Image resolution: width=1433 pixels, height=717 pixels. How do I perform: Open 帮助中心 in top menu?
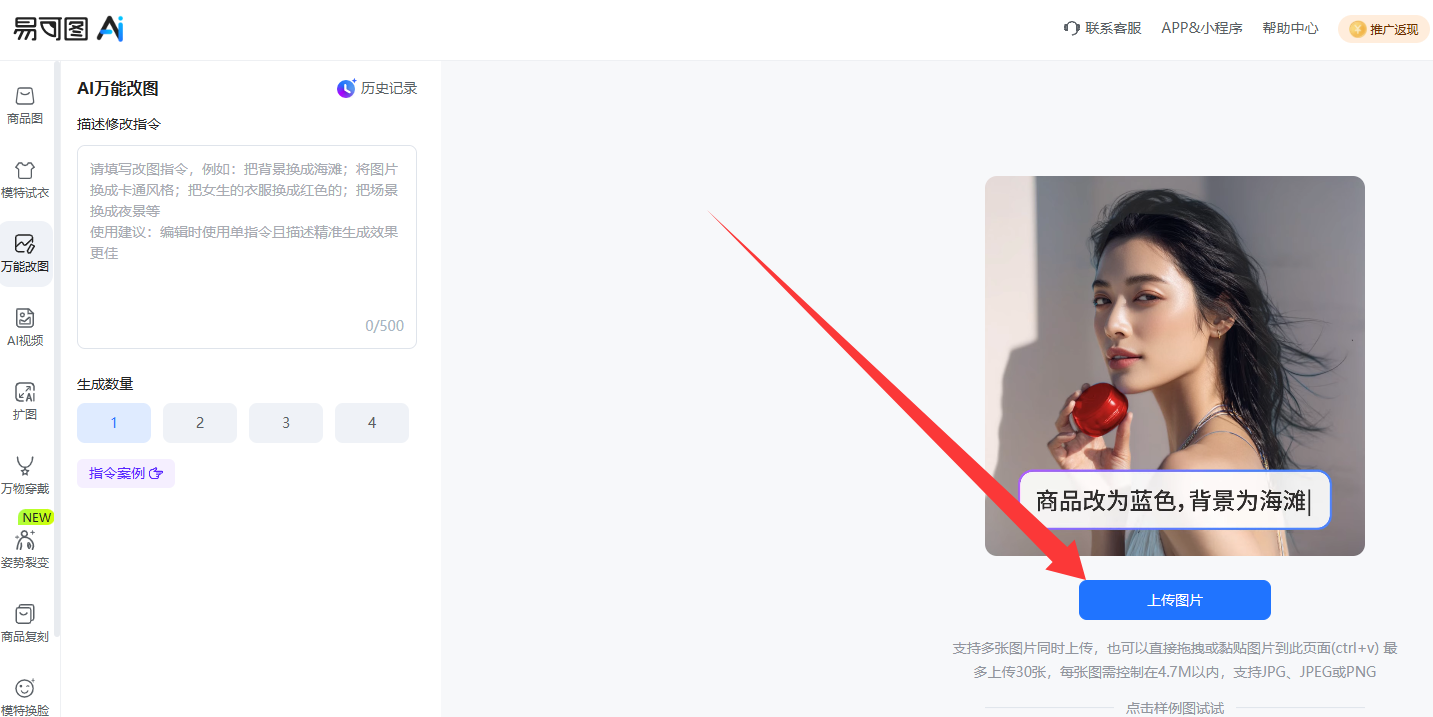click(x=1290, y=28)
